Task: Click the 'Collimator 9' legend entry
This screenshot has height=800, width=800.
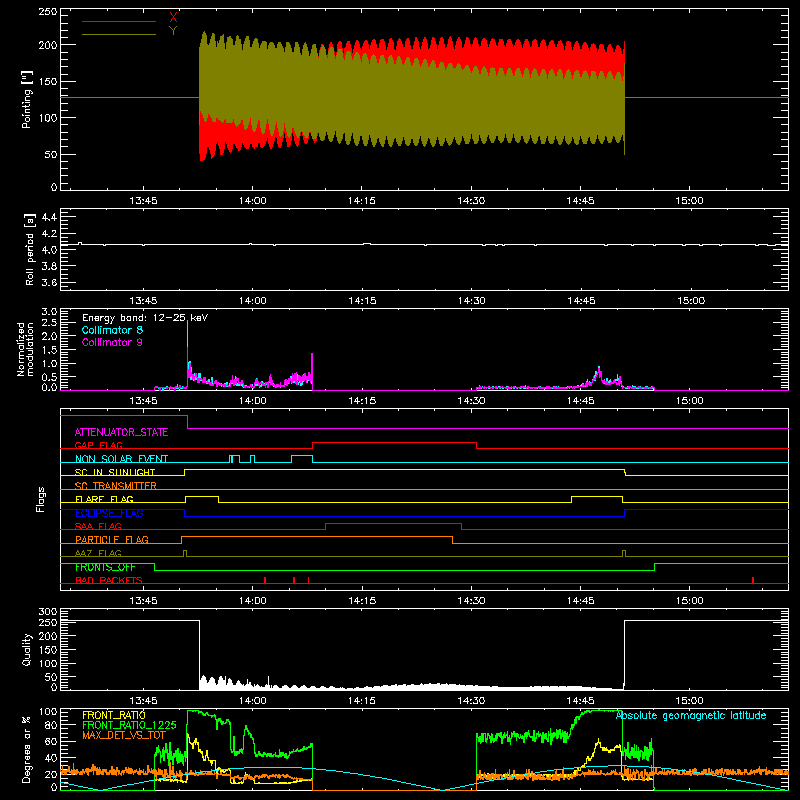Action: [112, 342]
